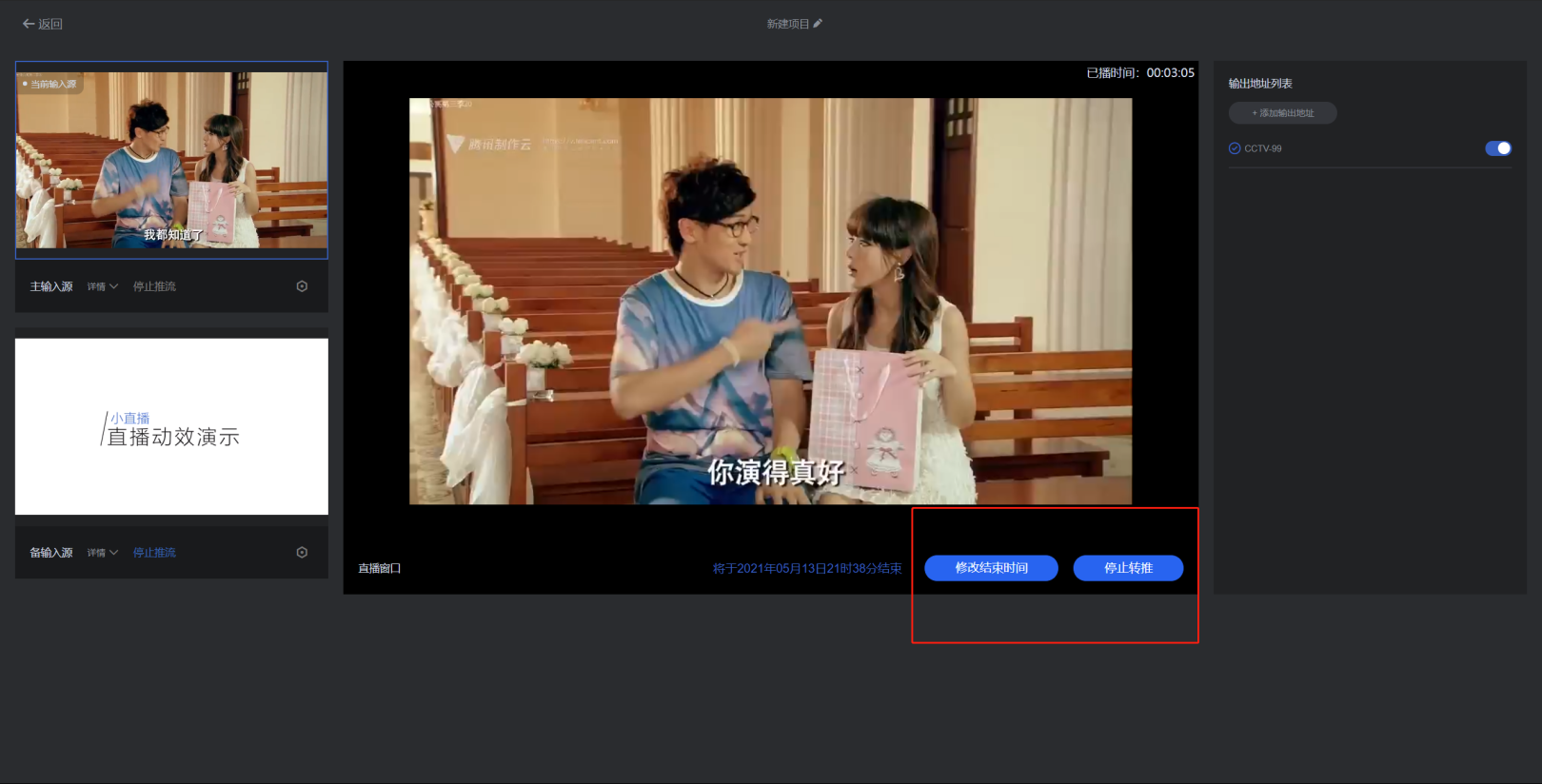Edit project name with pencil icon
The image size is (1542, 784).
click(x=818, y=23)
